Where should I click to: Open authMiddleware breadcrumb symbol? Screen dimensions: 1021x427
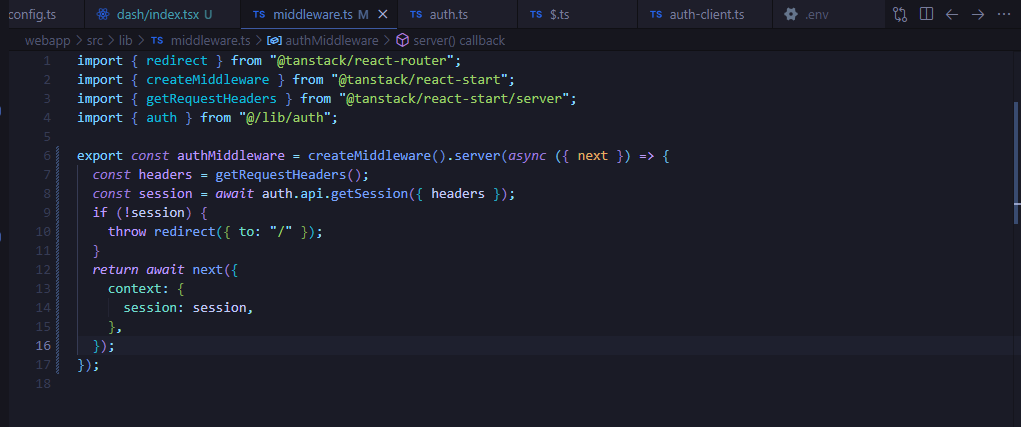pyautogui.click(x=332, y=40)
